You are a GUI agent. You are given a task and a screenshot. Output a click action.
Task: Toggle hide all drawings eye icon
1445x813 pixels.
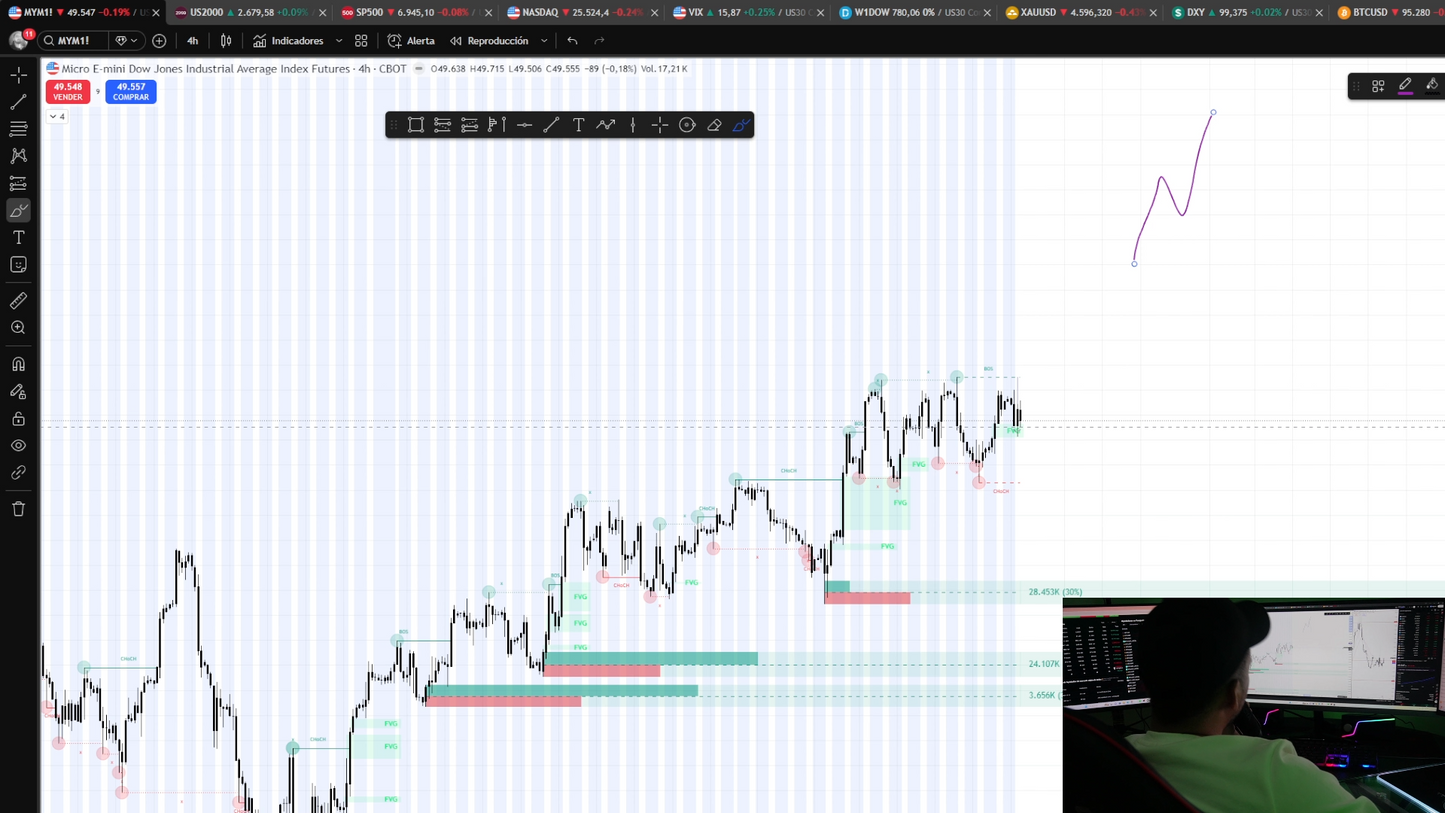point(18,446)
